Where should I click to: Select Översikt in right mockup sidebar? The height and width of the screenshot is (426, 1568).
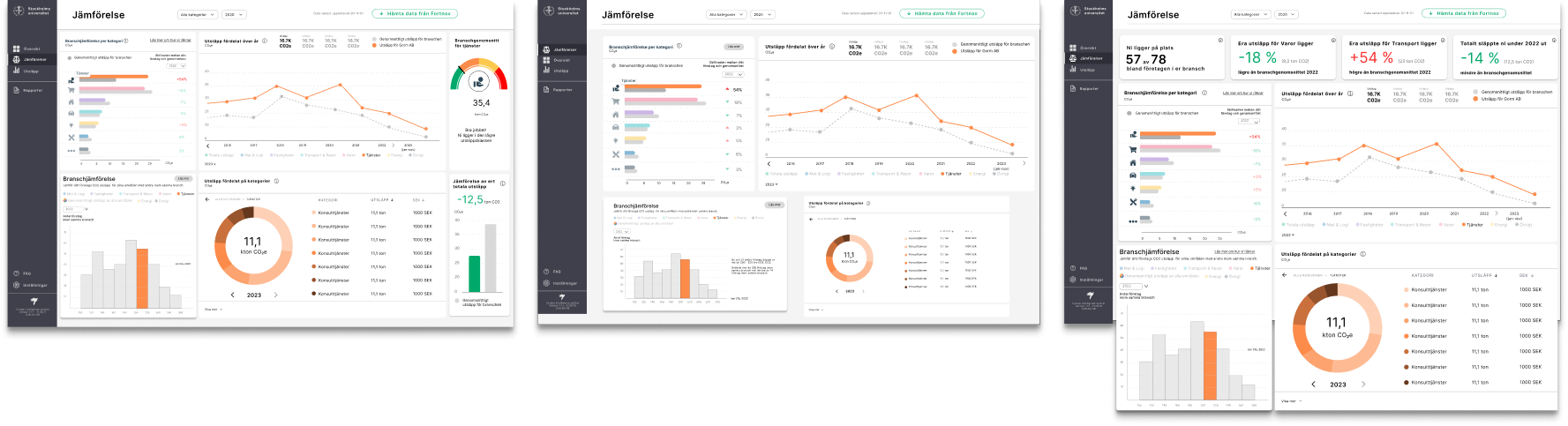pos(1083,48)
